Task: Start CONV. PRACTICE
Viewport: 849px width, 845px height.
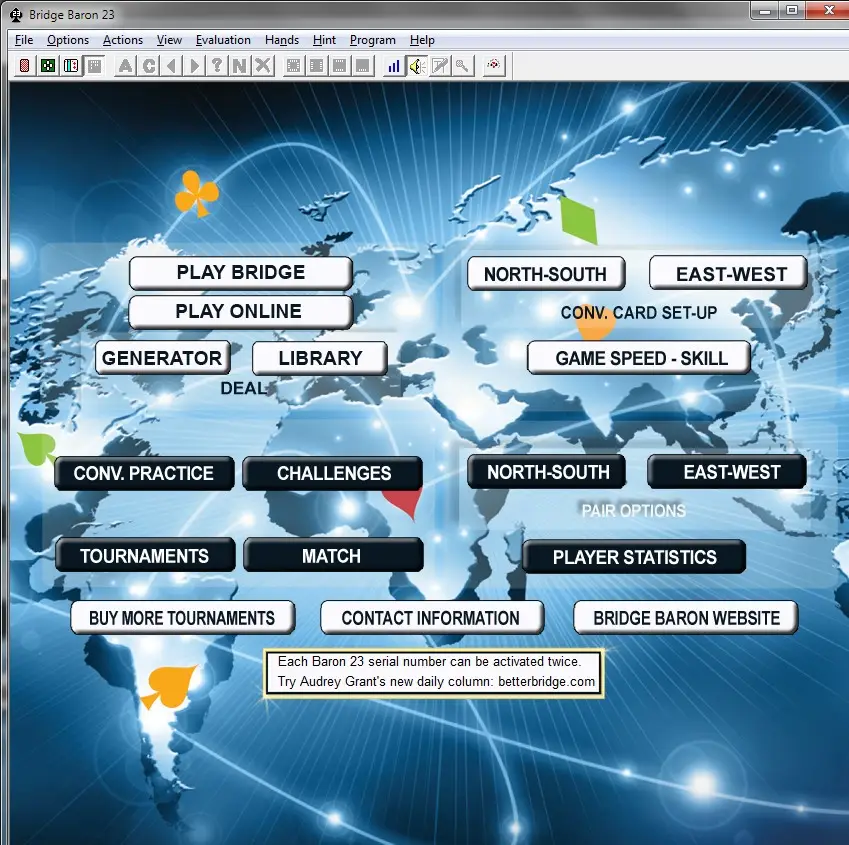Action: click(145, 474)
